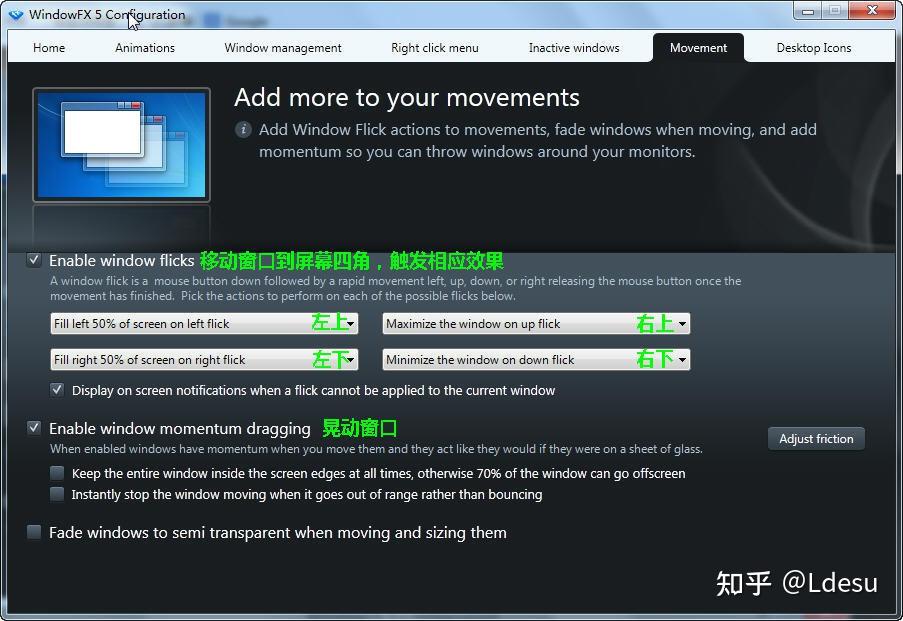The image size is (903, 621).
Task: Open the "Minimize the window on down flick" dropdown
Action: pyautogui.click(x=682, y=359)
